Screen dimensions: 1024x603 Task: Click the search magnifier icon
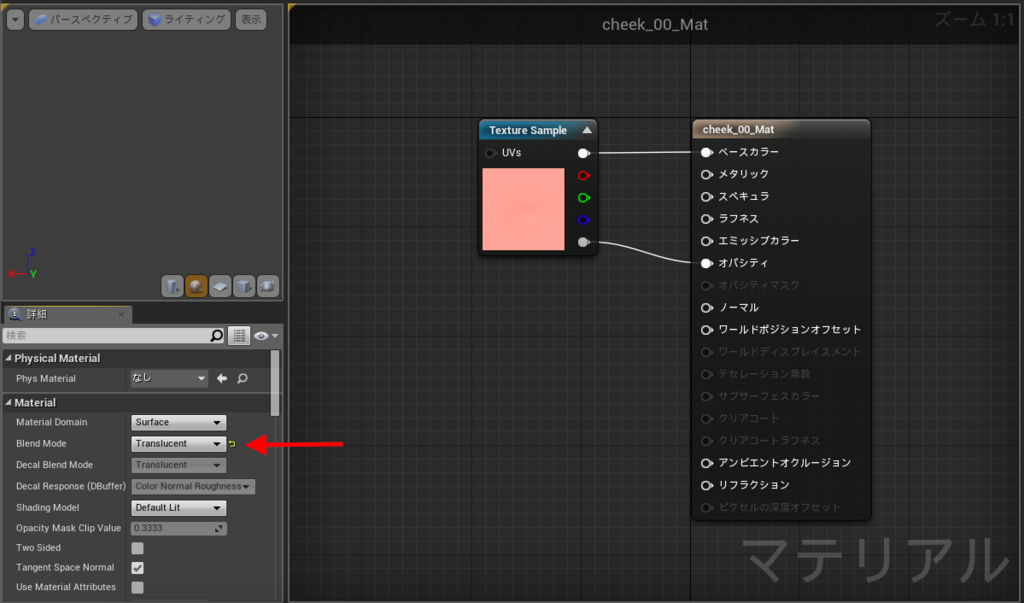tap(217, 335)
